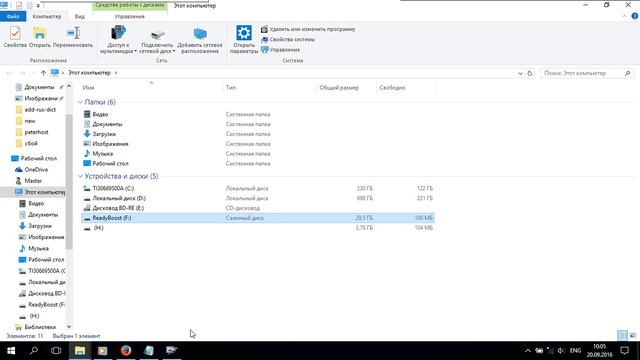Open Библиотеки in navigation pane
640x360 pixels.
click(40, 327)
